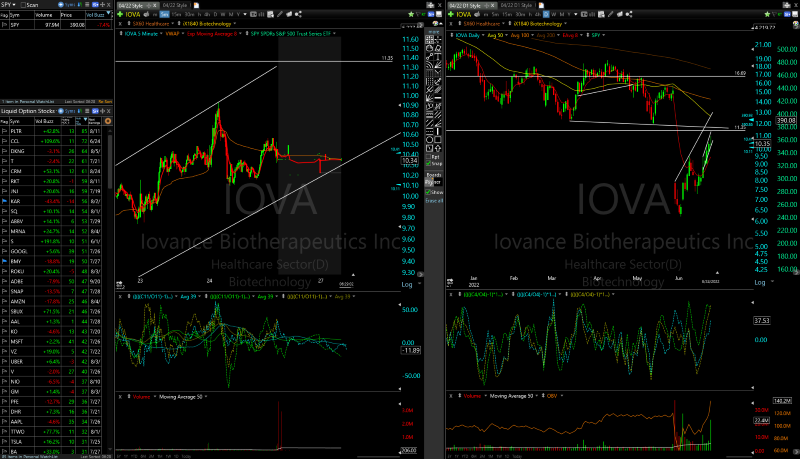Click the Erase all button
The image size is (800, 459).
point(434,200)
